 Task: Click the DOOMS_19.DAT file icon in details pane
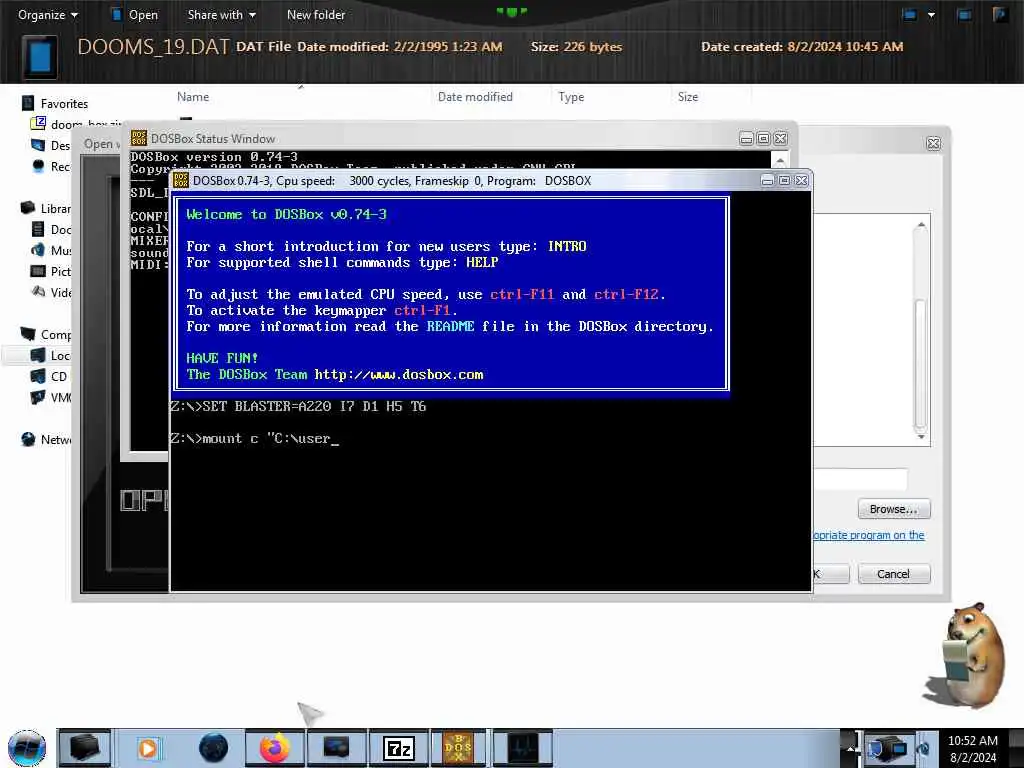click(x=40, y=56)
